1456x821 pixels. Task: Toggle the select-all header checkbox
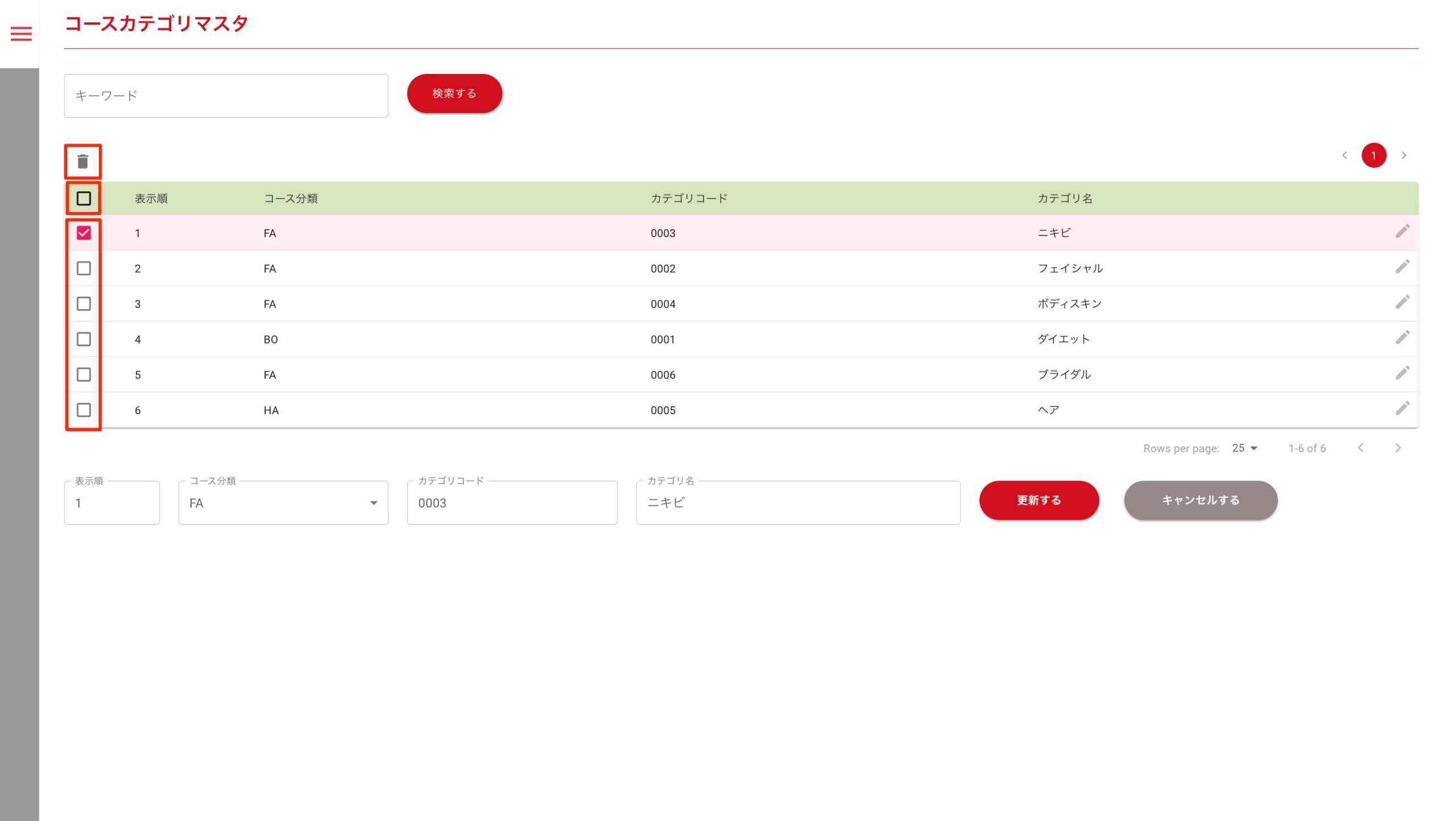[84, 199]
